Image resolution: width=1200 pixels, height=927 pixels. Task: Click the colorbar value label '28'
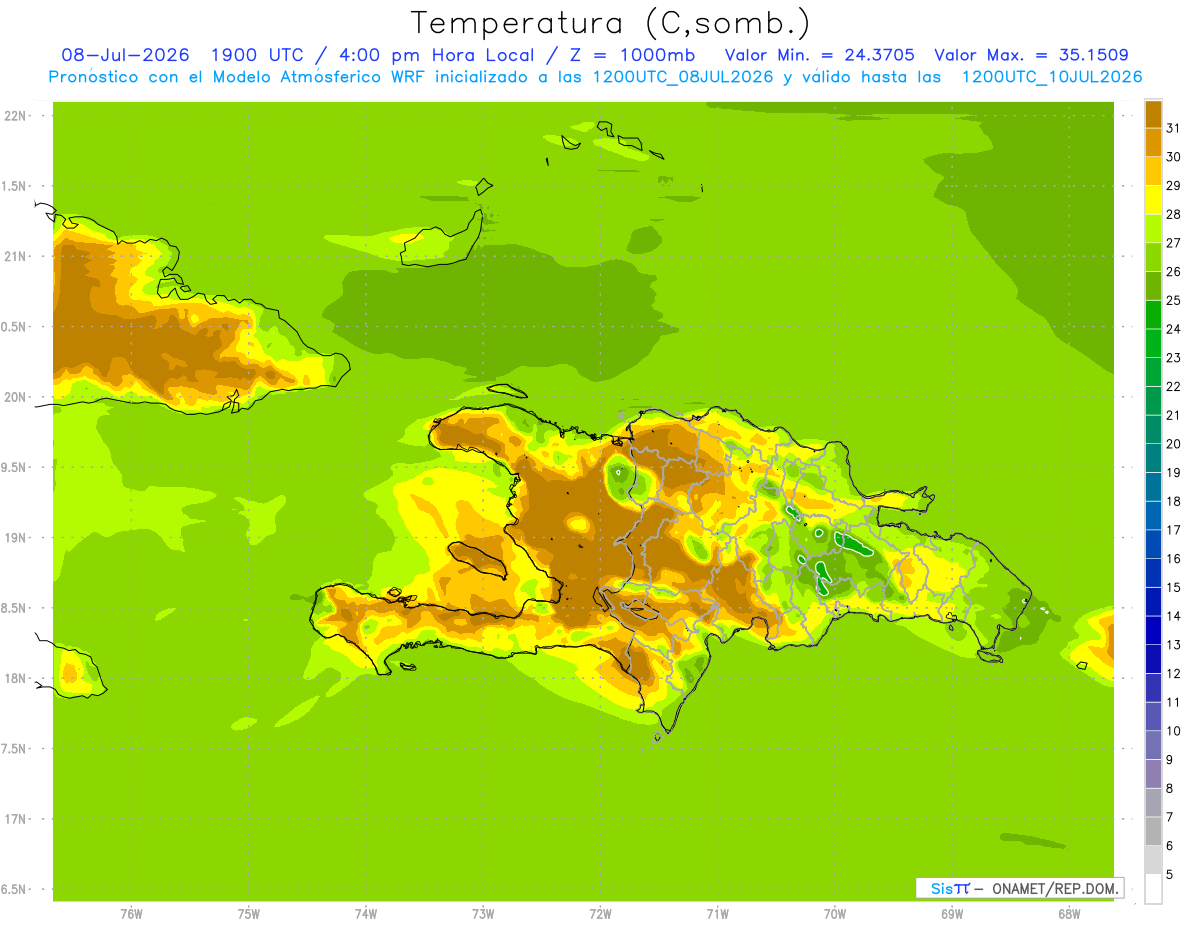(1174, 214)
